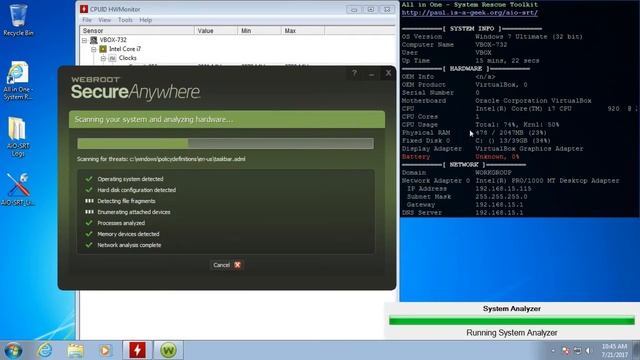Click the taskbar clock showing 10:45 AM
The image size is (640, 360).
[614, 351]
